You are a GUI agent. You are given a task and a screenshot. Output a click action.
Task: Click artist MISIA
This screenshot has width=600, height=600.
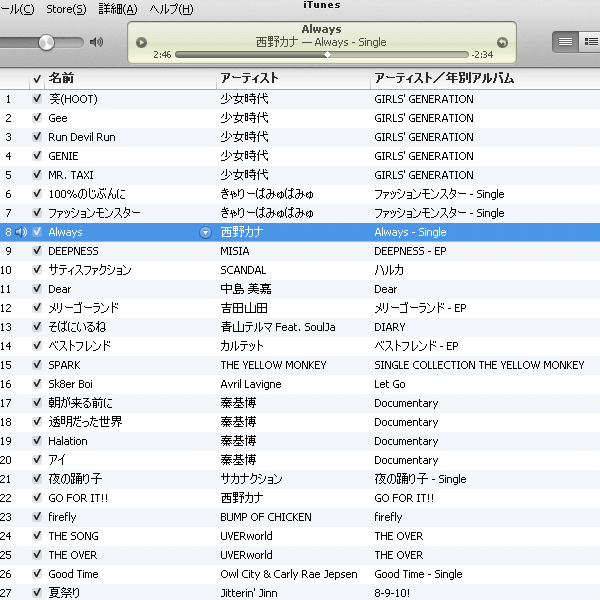tap(235, 251)
